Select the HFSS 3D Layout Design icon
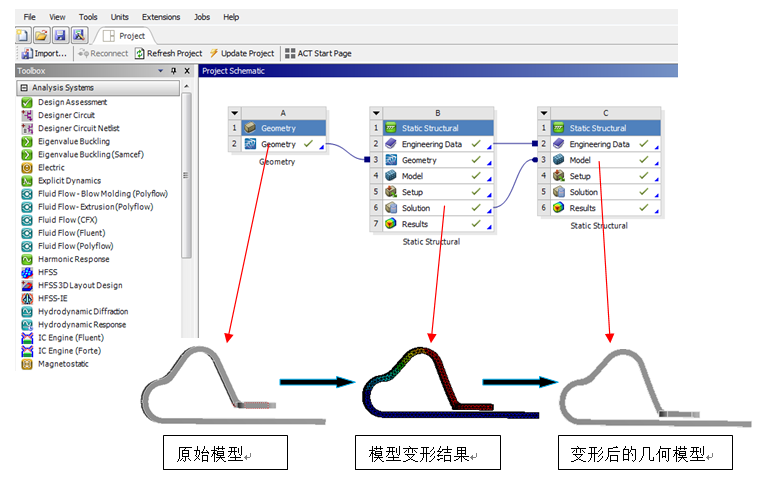The height and width of the screenshot is (491, 761). click(x=27, y=286)
